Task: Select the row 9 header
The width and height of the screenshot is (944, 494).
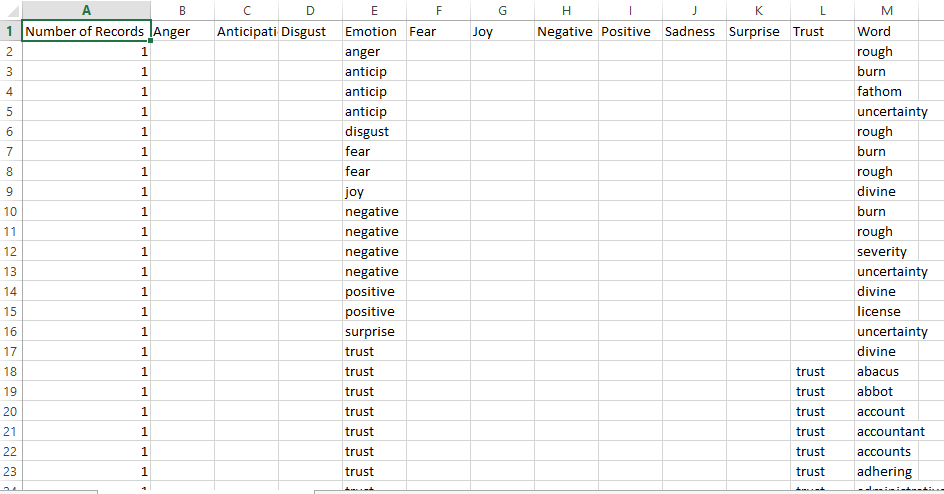Action: (10, 191)
